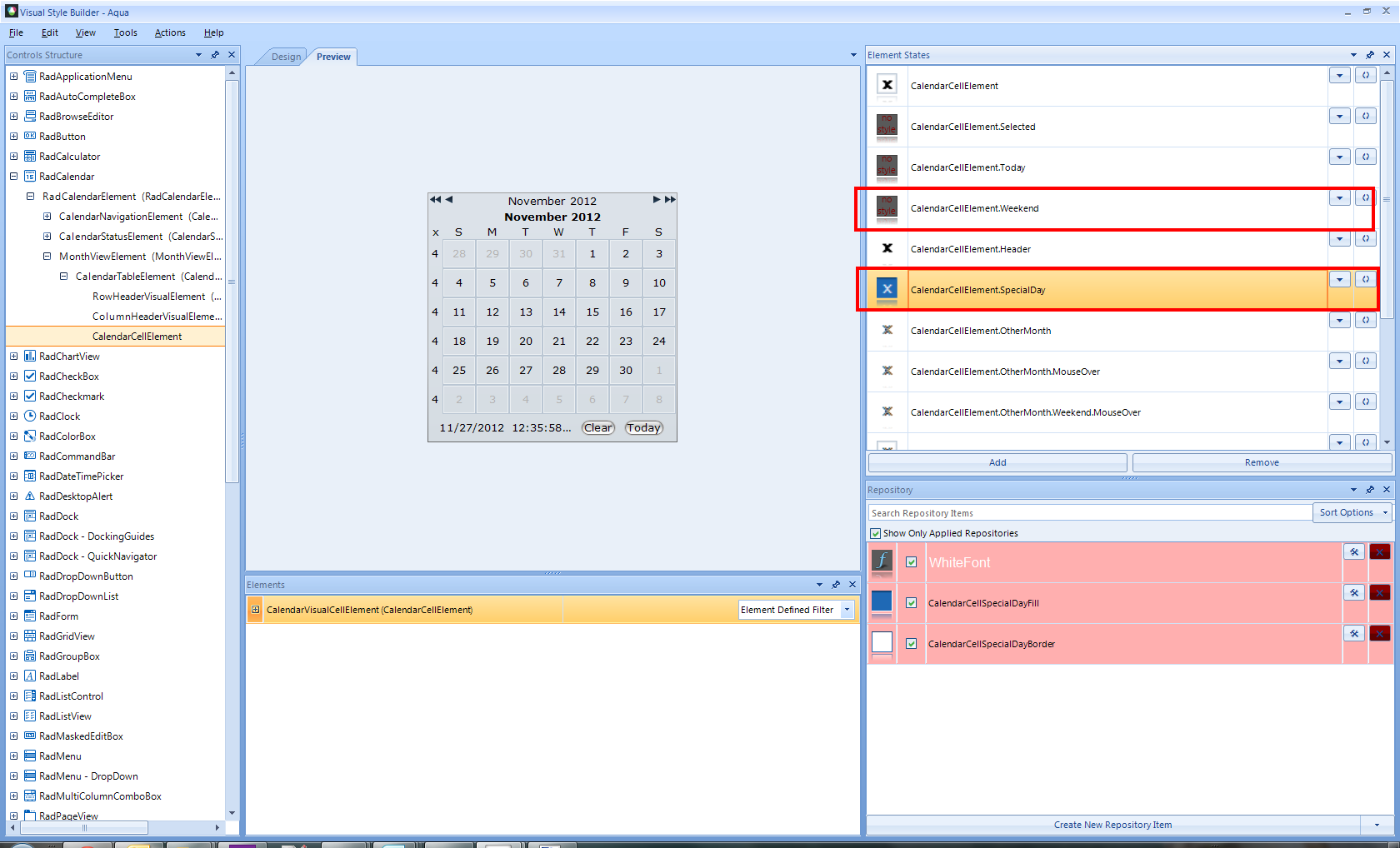1400x848 pixels.
Task: Click parentheses button on CalendarCellElement.Today row
Action: point(1365,157)
